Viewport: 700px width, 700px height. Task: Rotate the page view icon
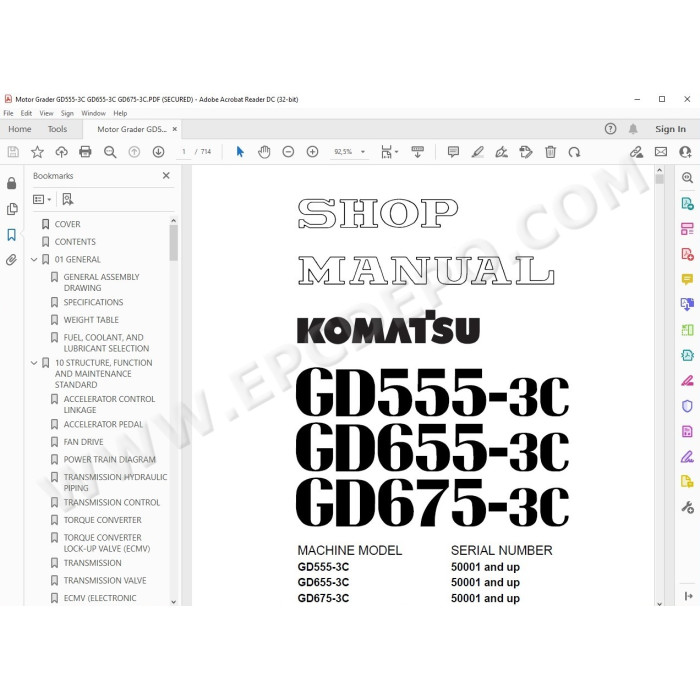coord(575,152)
